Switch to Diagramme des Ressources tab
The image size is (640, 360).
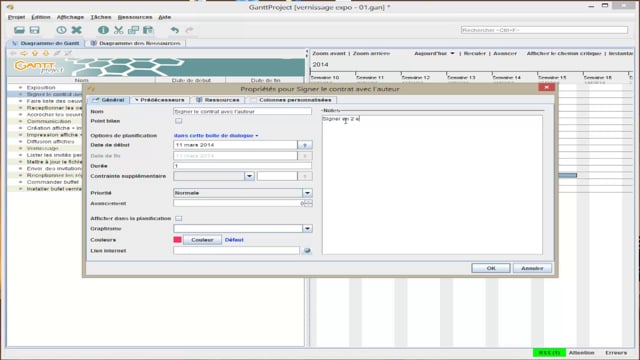click(x=136, y=43)
